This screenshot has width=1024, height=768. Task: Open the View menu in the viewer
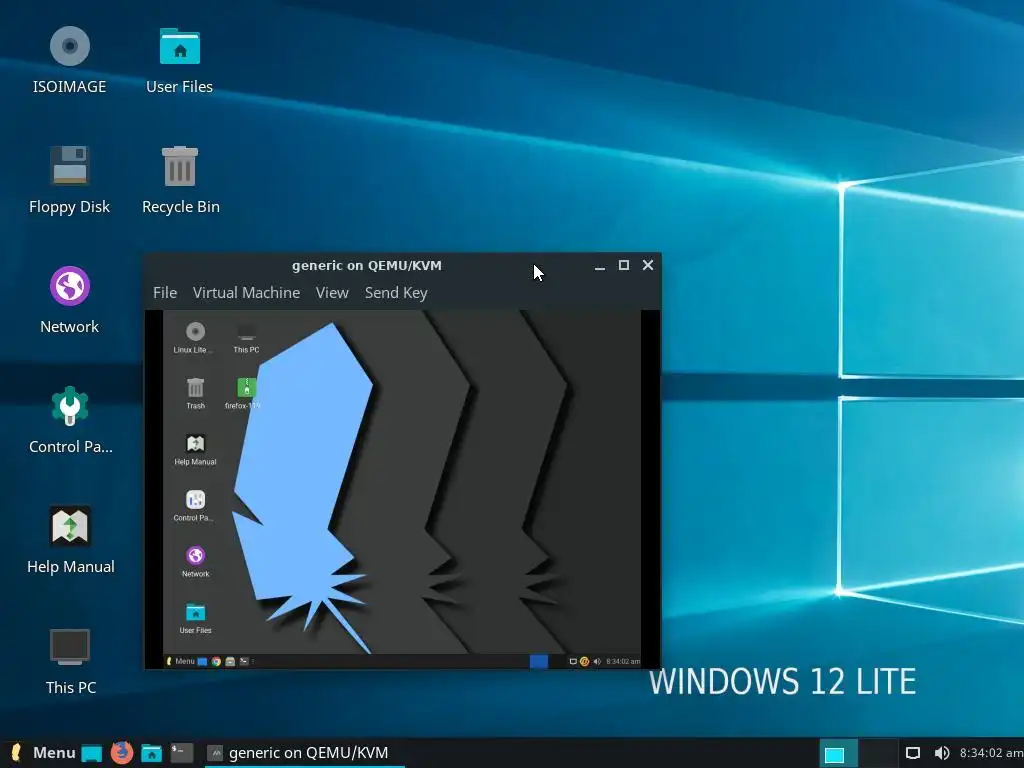pos(332,293)
